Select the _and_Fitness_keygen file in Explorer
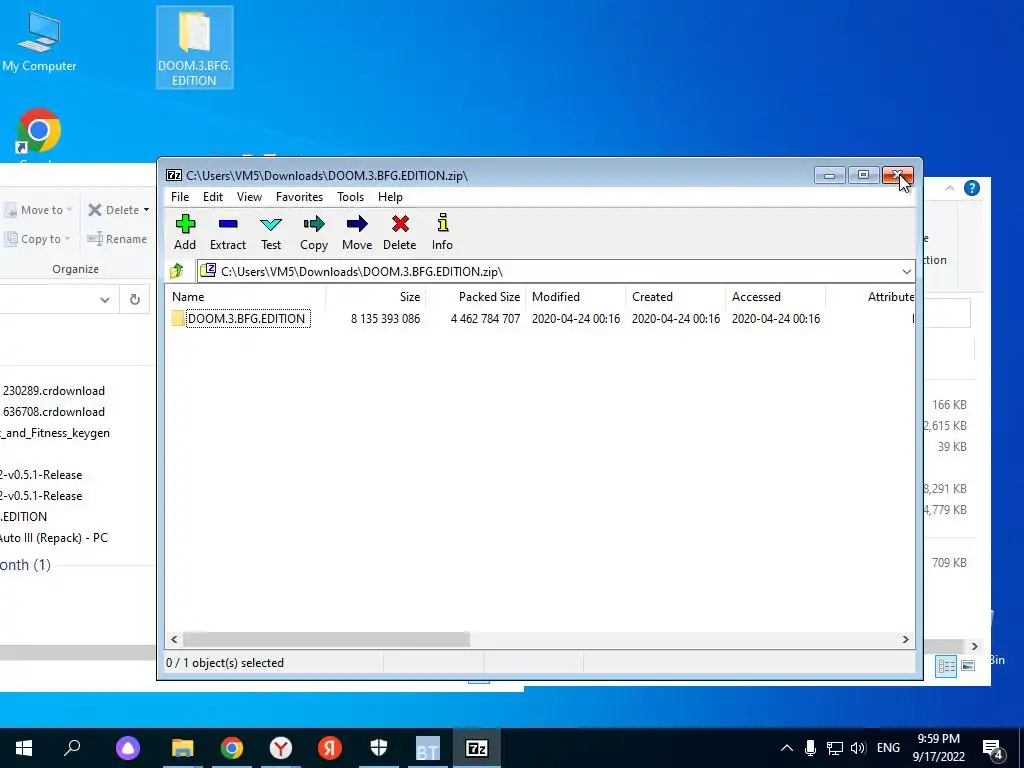This screenshot has width=1024, height=768. (56, 433)
